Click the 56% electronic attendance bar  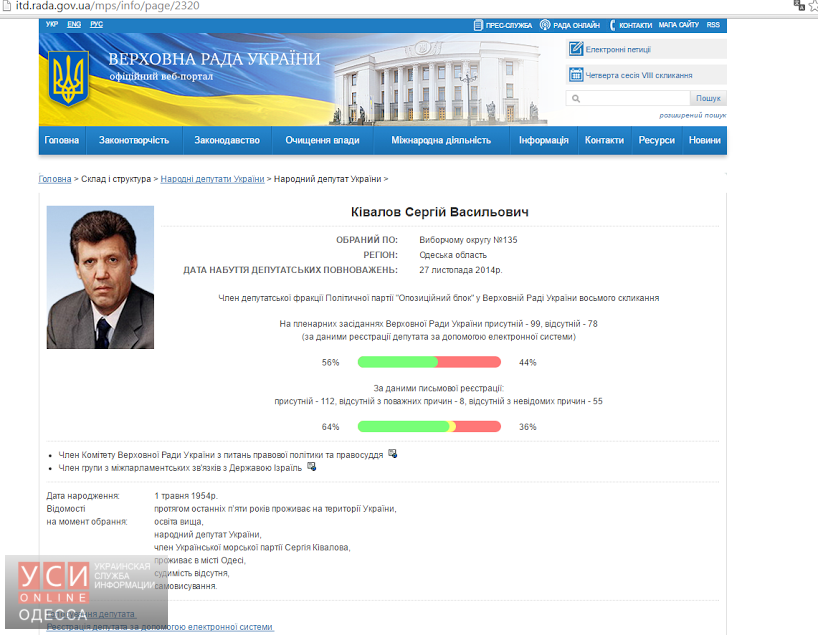pyautogui.click(x=429, y=362)
